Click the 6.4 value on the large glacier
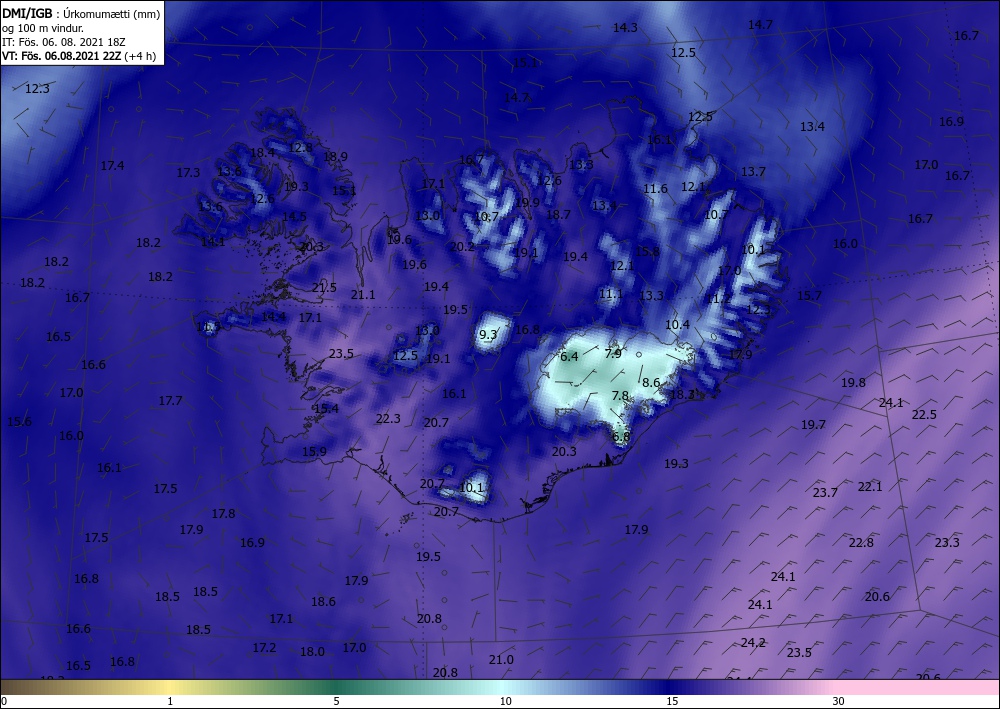The width and height of the screenshot is (1000, 709). [569, 356]
